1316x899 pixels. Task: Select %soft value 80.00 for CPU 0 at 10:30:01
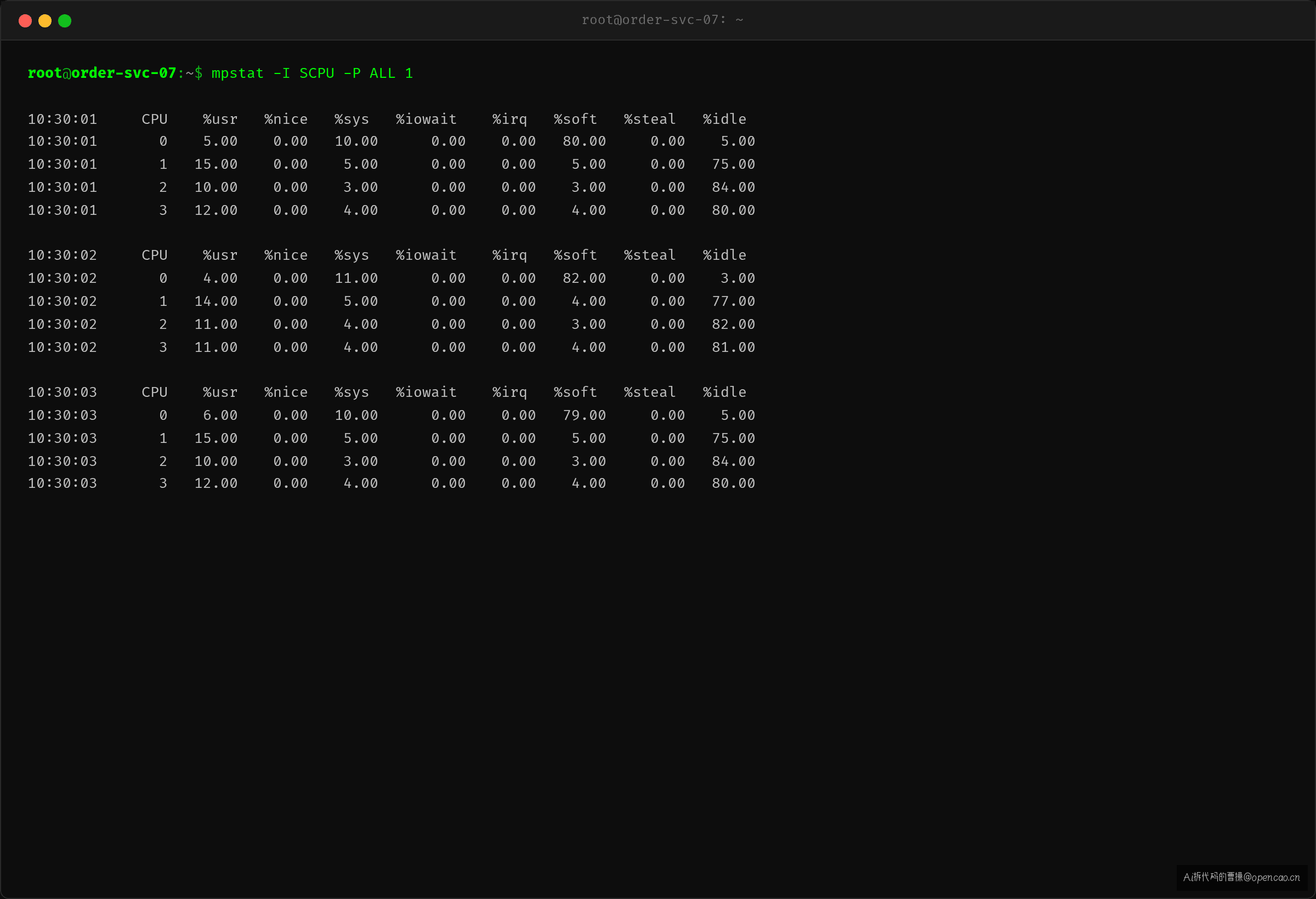(585, 141)
